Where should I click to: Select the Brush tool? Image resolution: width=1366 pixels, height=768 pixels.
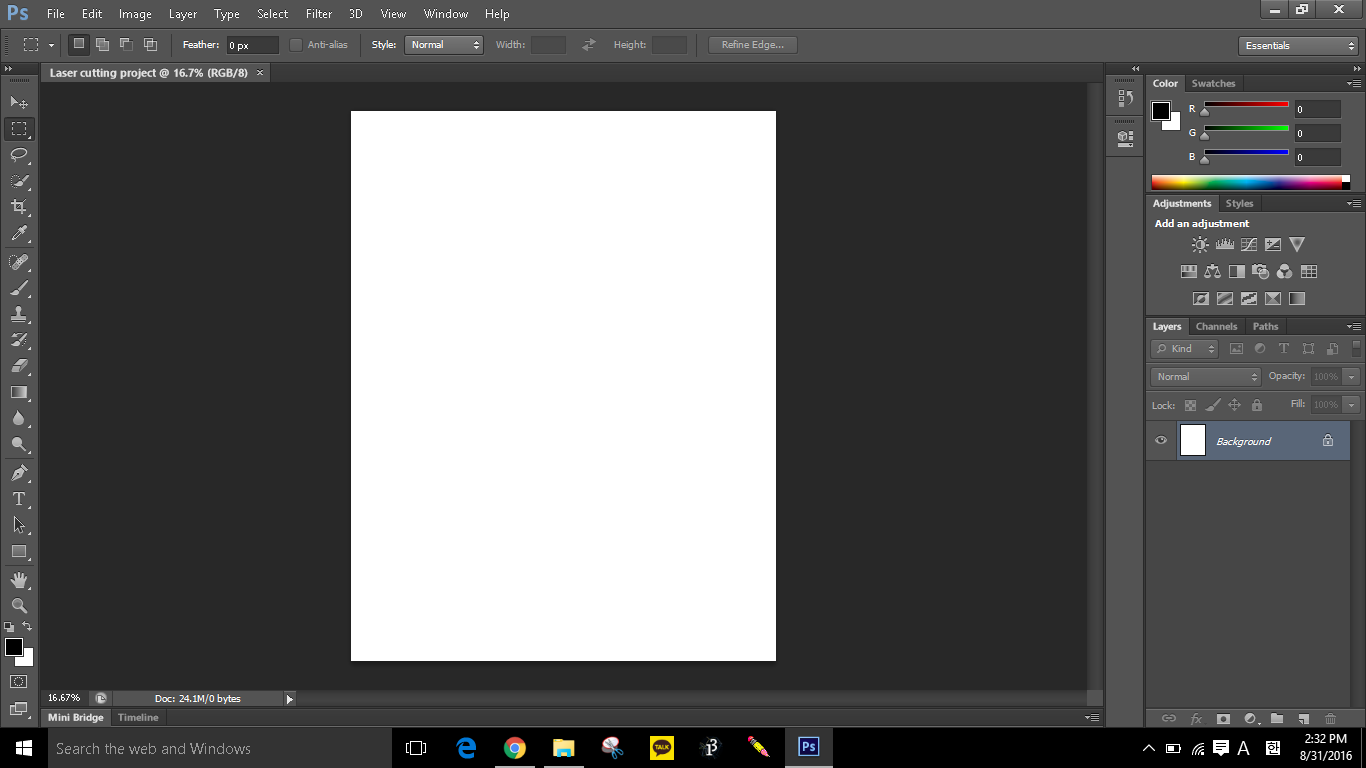pyautogui.click(x=19, y=288)
